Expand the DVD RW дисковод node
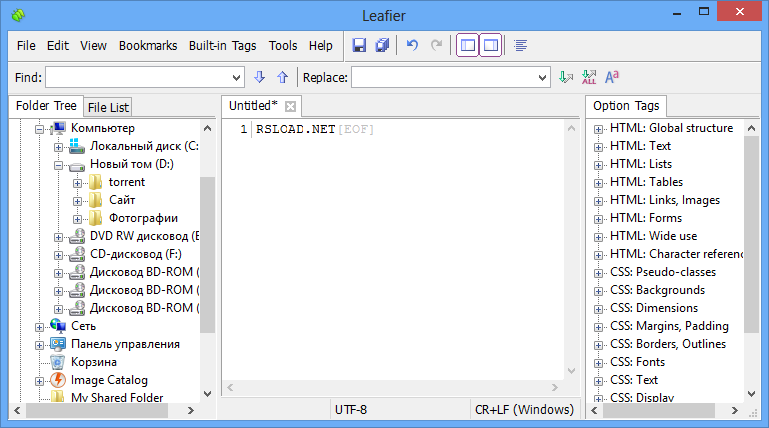 [58, 237]
